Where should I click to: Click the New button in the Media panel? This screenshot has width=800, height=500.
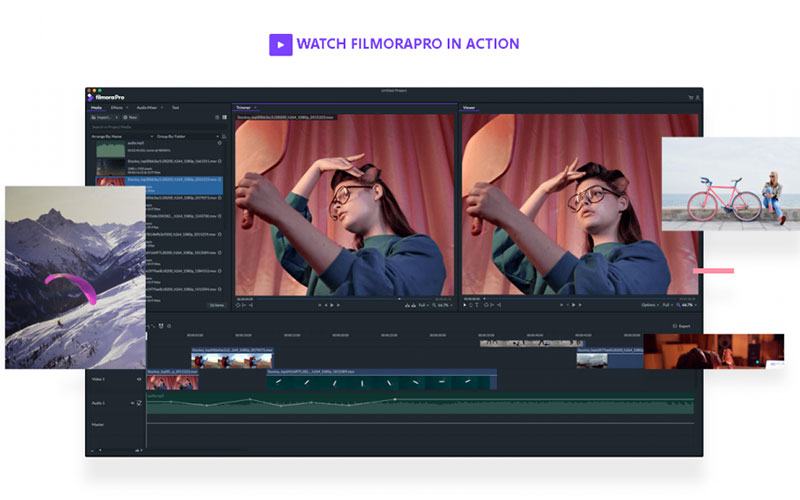point(131,117)
